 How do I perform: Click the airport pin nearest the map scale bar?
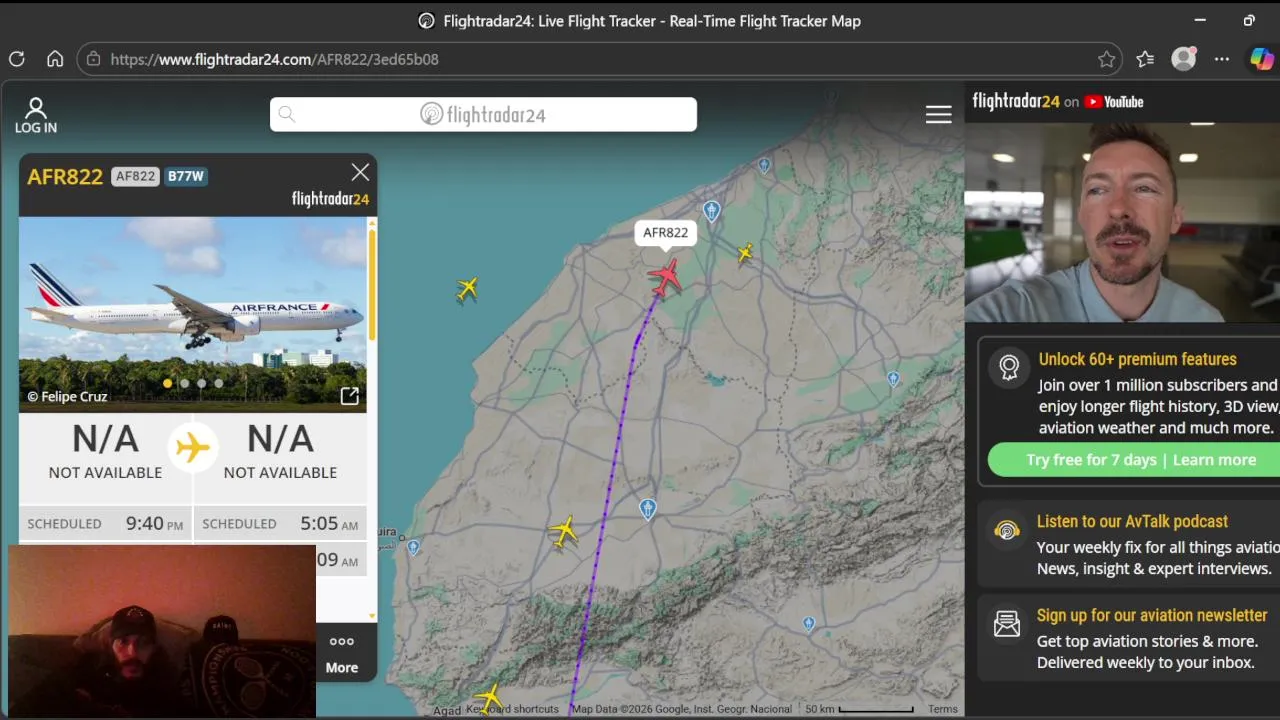point(808,624)
